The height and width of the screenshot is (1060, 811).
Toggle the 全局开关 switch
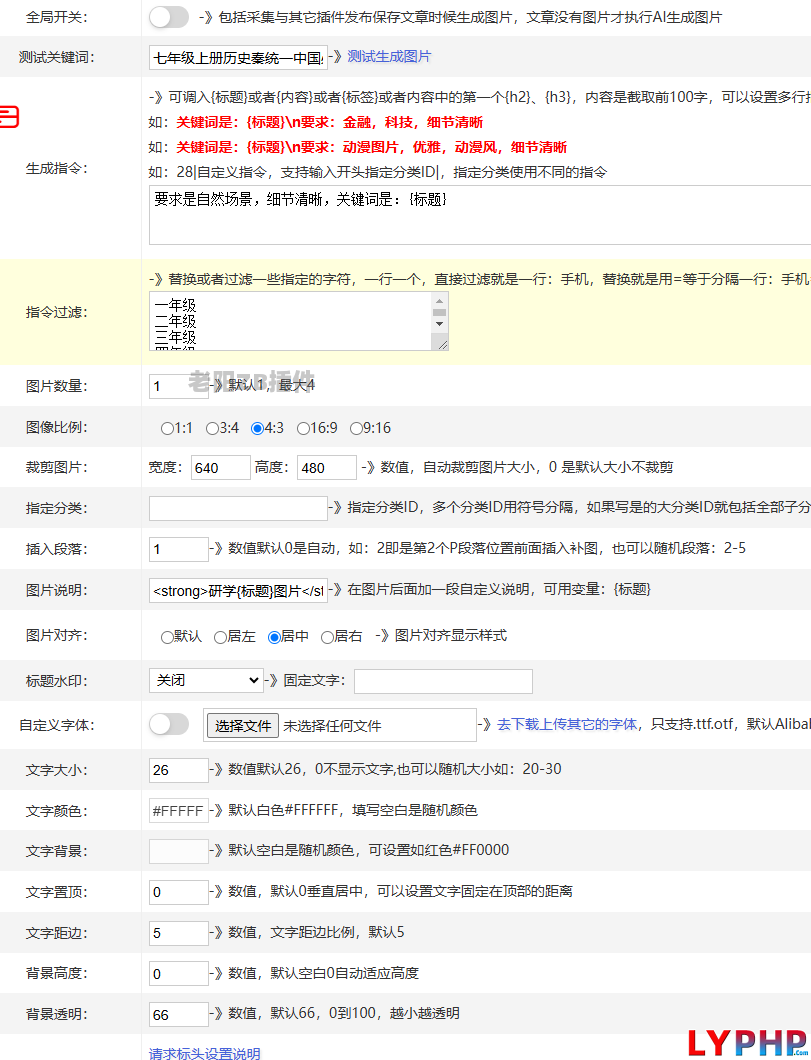coord(168,17)
